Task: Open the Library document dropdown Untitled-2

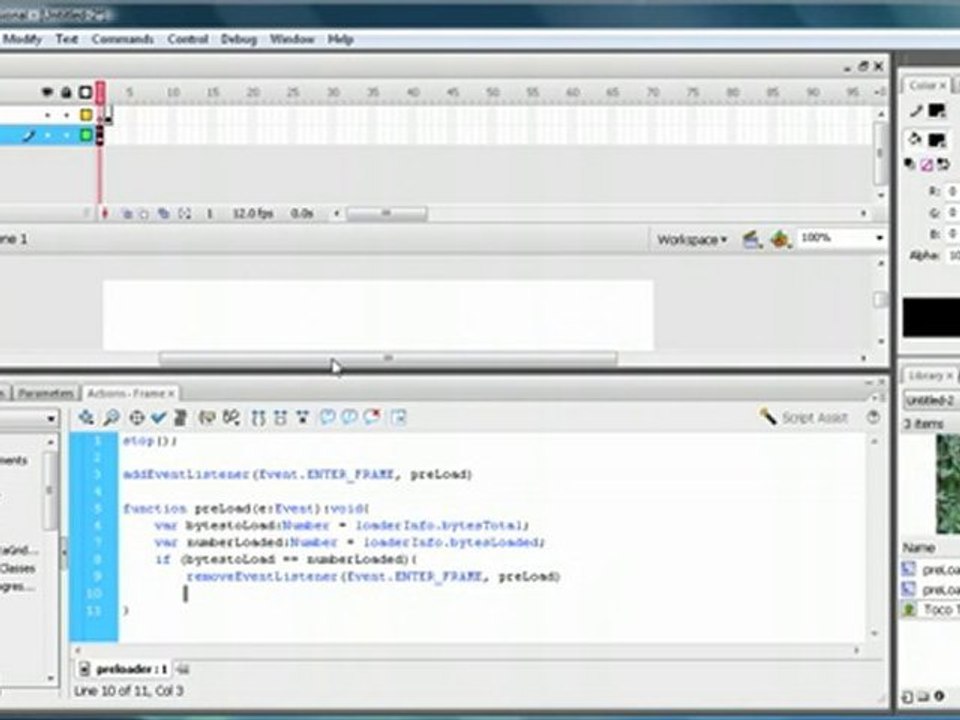Action: pyautogui.click(x=931, y=400)
